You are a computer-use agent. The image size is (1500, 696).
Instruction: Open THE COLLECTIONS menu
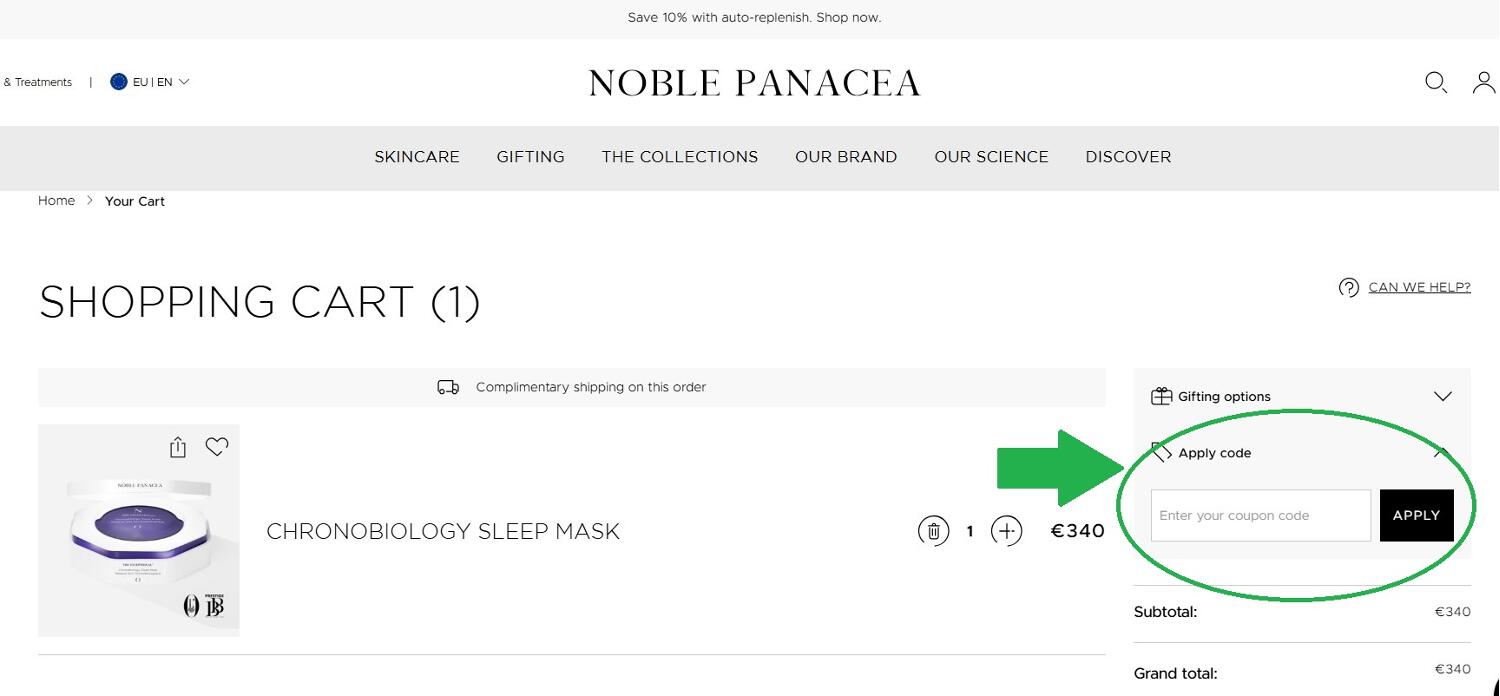click(x=680, y=157)
